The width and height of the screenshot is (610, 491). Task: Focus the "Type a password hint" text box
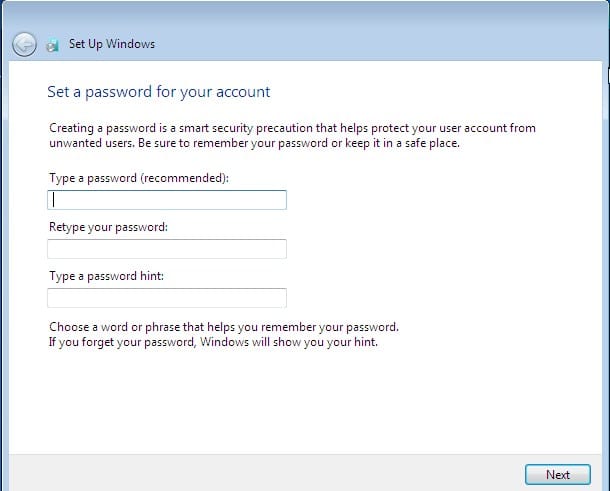pos(167,298)
